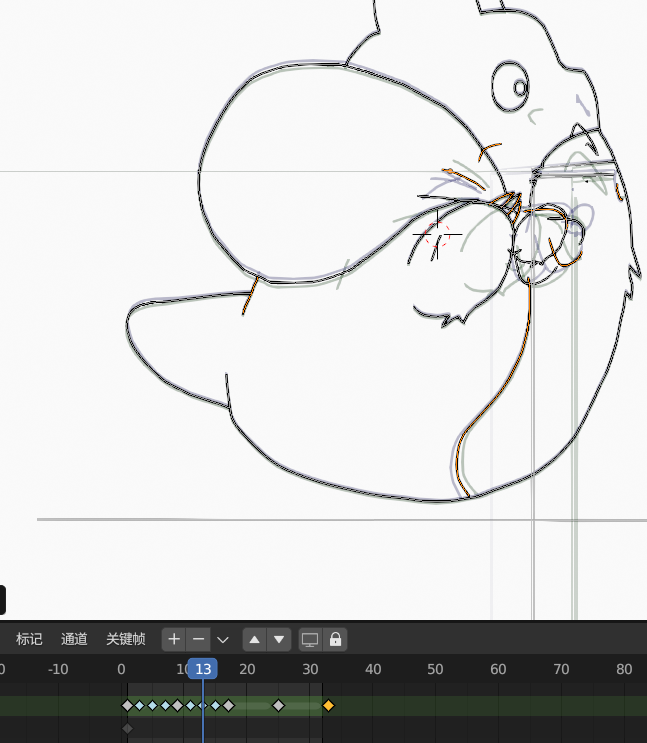Toggle the padlock isolate-lock icon
This screenshot has width=647, height=743.
tap(335, 639)
